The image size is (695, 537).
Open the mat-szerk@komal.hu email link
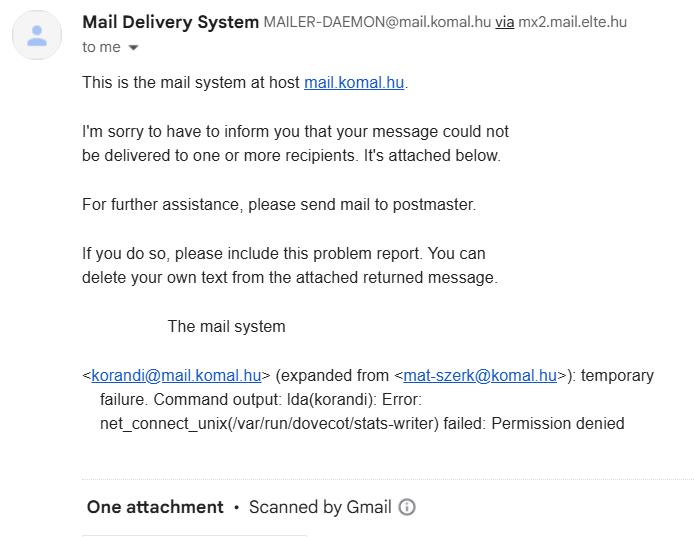(480, 376)
